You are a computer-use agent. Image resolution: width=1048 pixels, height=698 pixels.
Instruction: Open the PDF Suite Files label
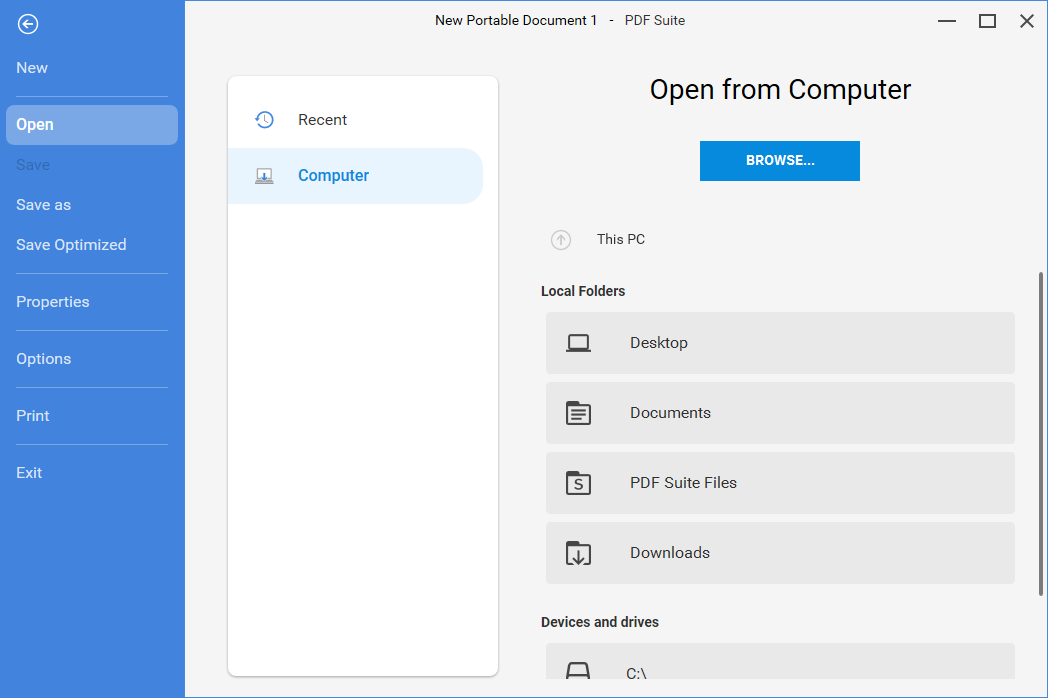(x=683, y=483)
